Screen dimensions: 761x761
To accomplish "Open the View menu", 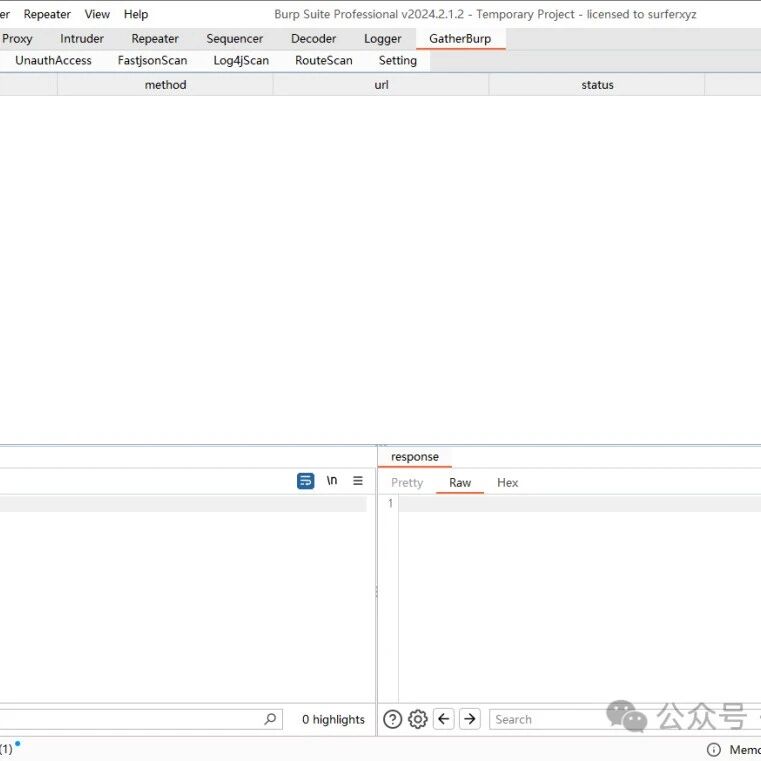I will click(x=97, y=15).
